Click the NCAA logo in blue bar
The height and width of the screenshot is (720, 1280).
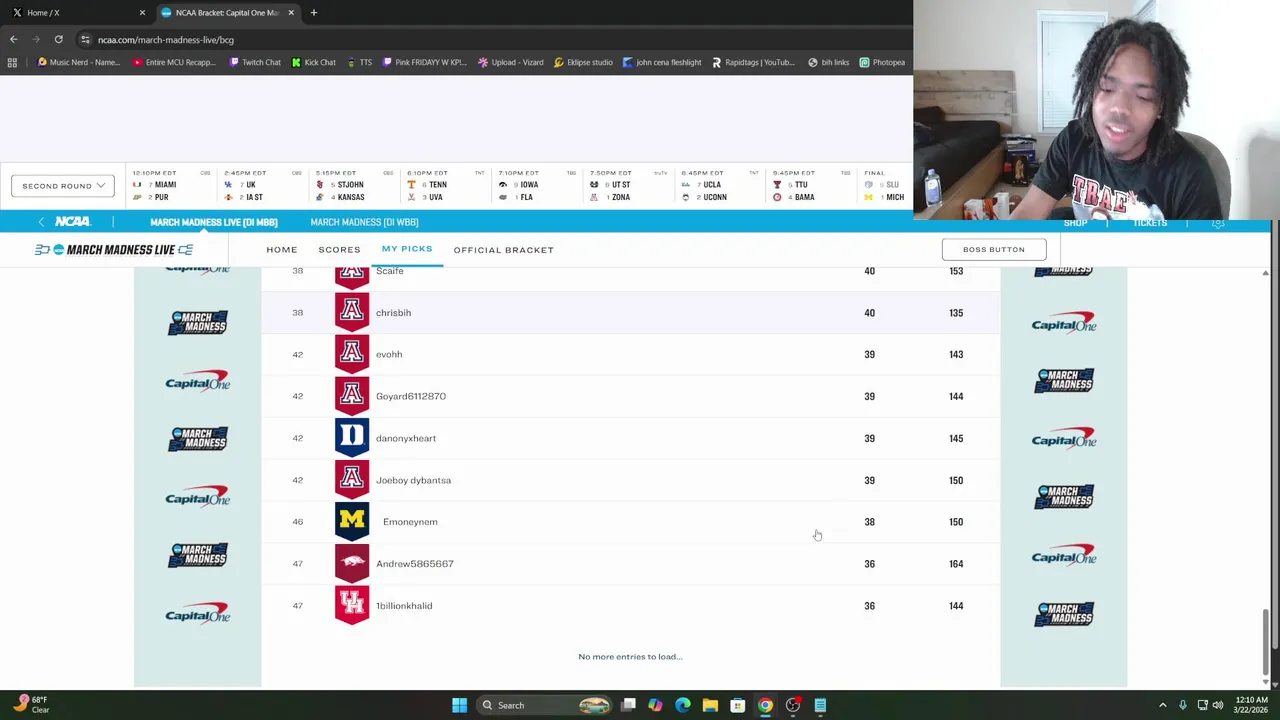point(72,222)
